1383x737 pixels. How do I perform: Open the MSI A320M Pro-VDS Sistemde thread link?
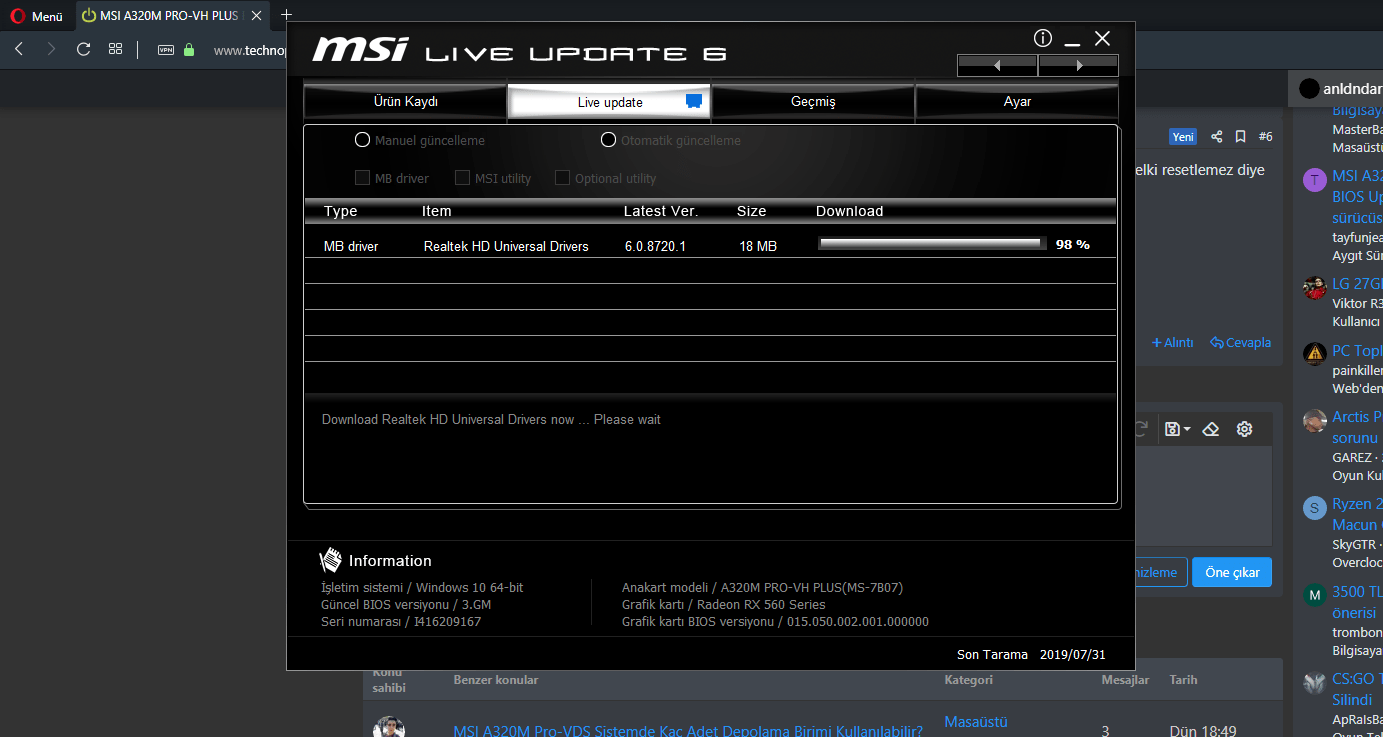coord(688,731)
